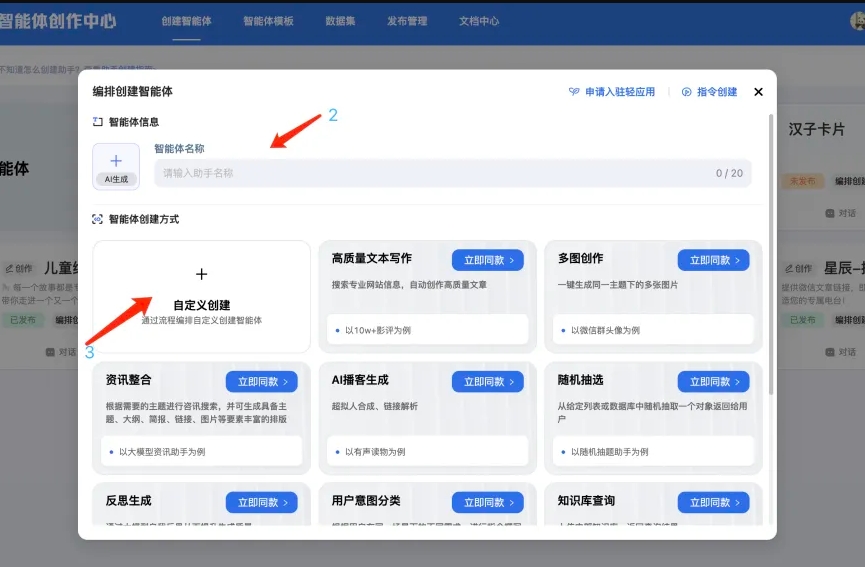
Task: Open the 智能体模板 tab
Action: tap(268, 21)
